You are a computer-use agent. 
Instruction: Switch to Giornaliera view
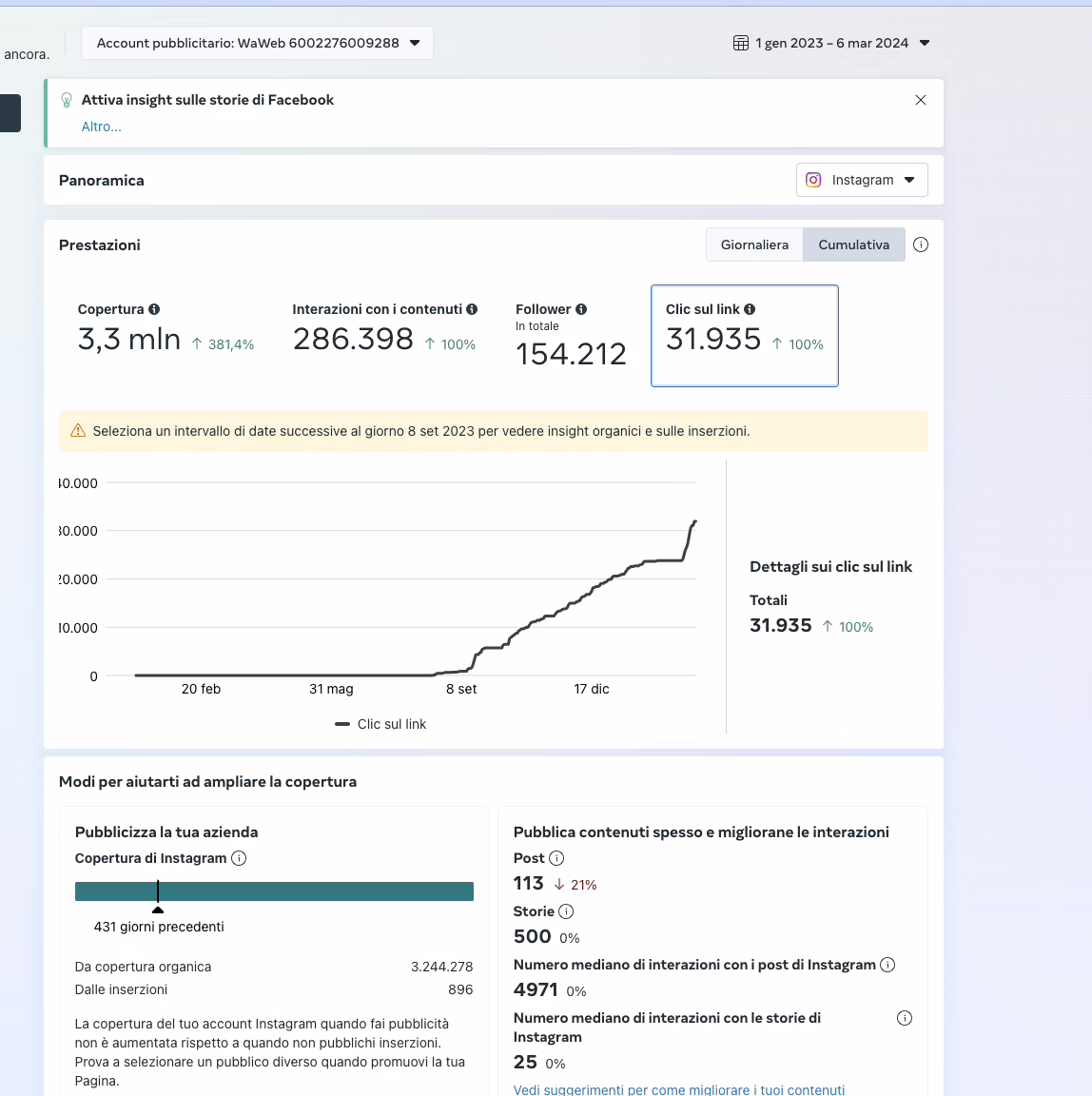click(754, 245)
